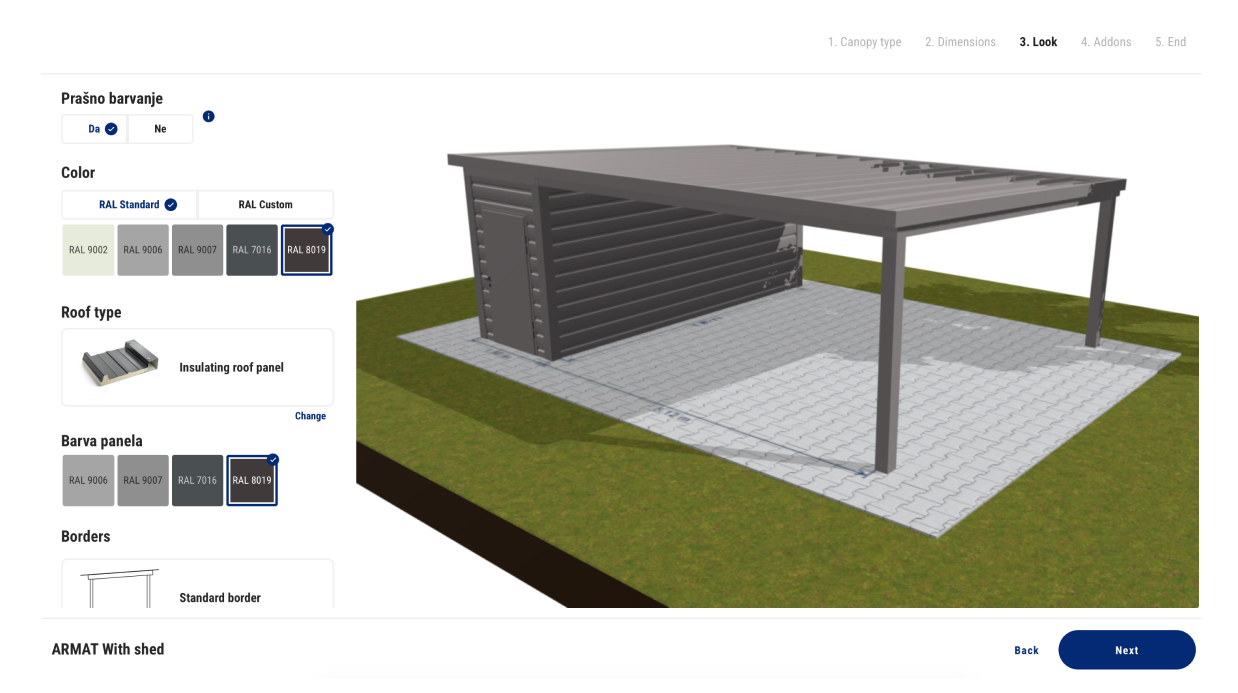The image size is (1238, 693).
Task: Choose RAL 7016 under Barva panela
Action: tap(197, 481)
